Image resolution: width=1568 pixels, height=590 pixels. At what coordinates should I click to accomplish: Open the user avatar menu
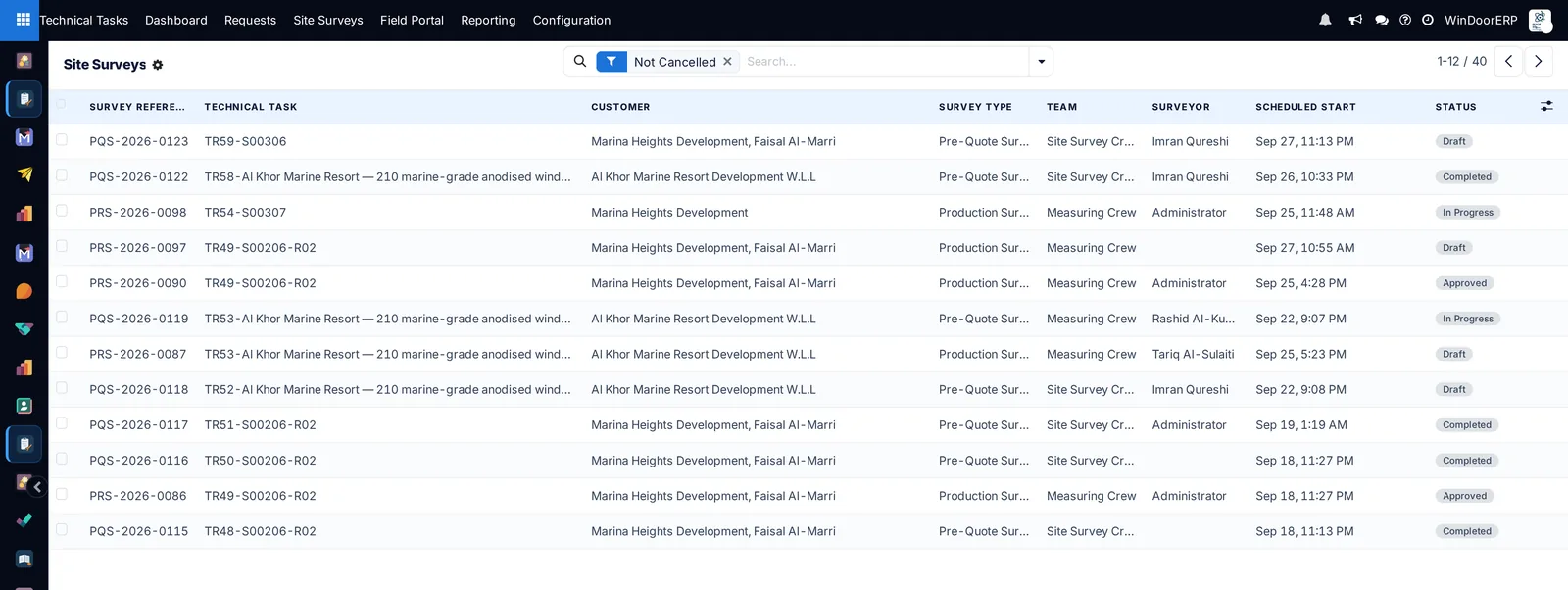[x=1540, y=20]
